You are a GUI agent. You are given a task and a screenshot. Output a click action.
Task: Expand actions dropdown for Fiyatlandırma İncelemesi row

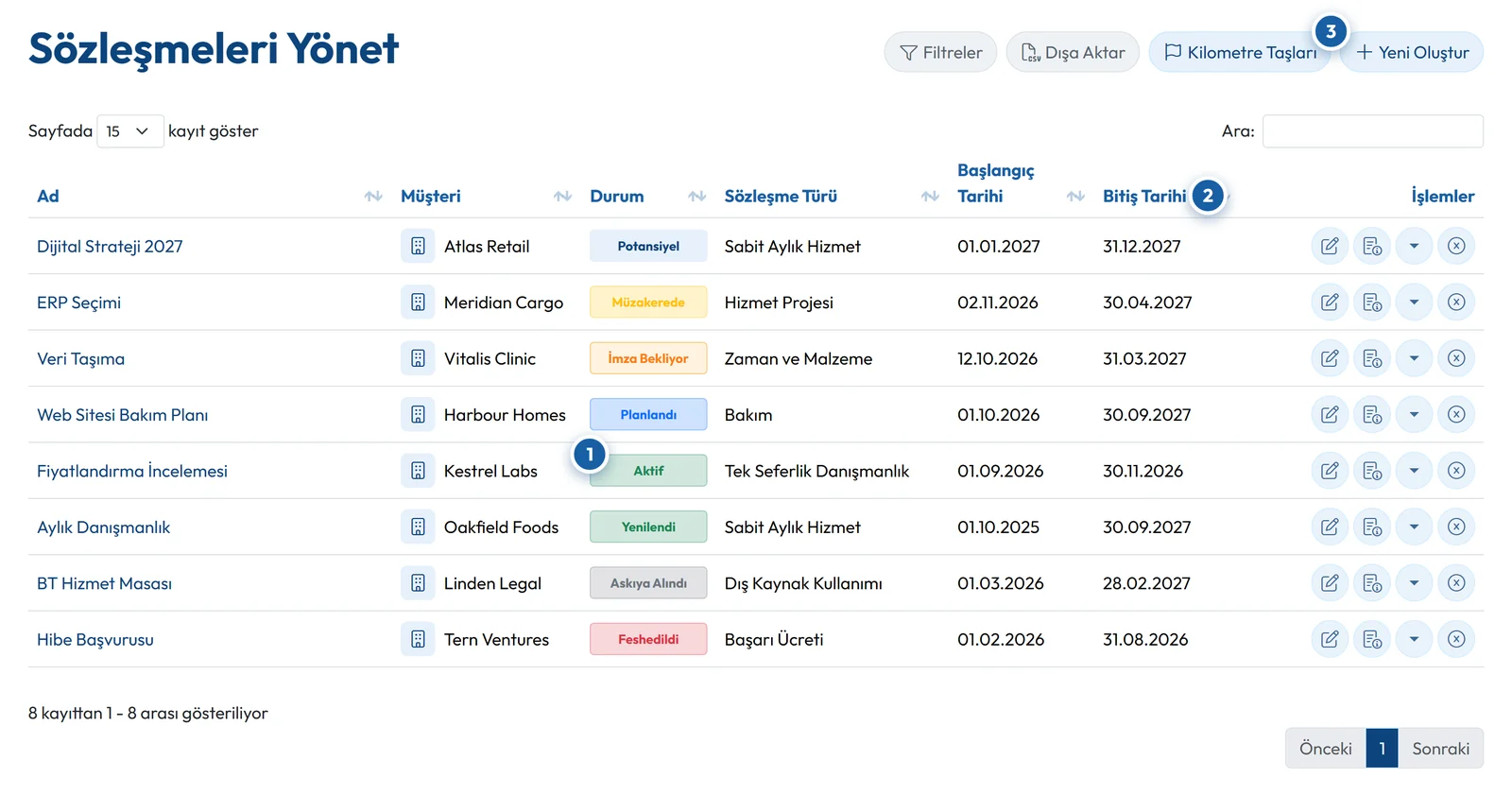1414,471
